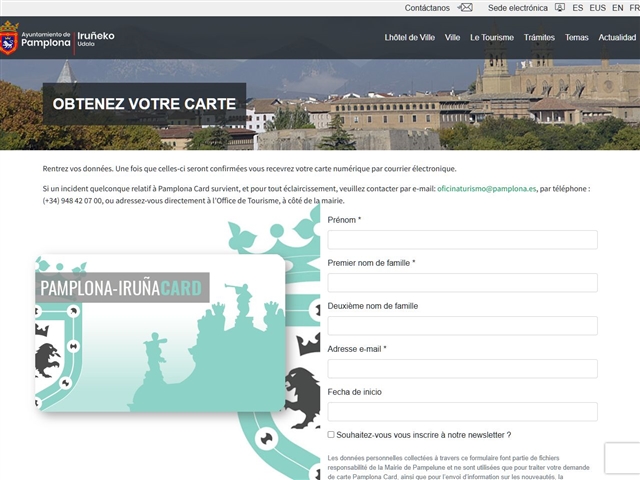This screenshot has width=640, height=480.
Task: Click the reCAPTCHA badge
Action: click(622, 458)
